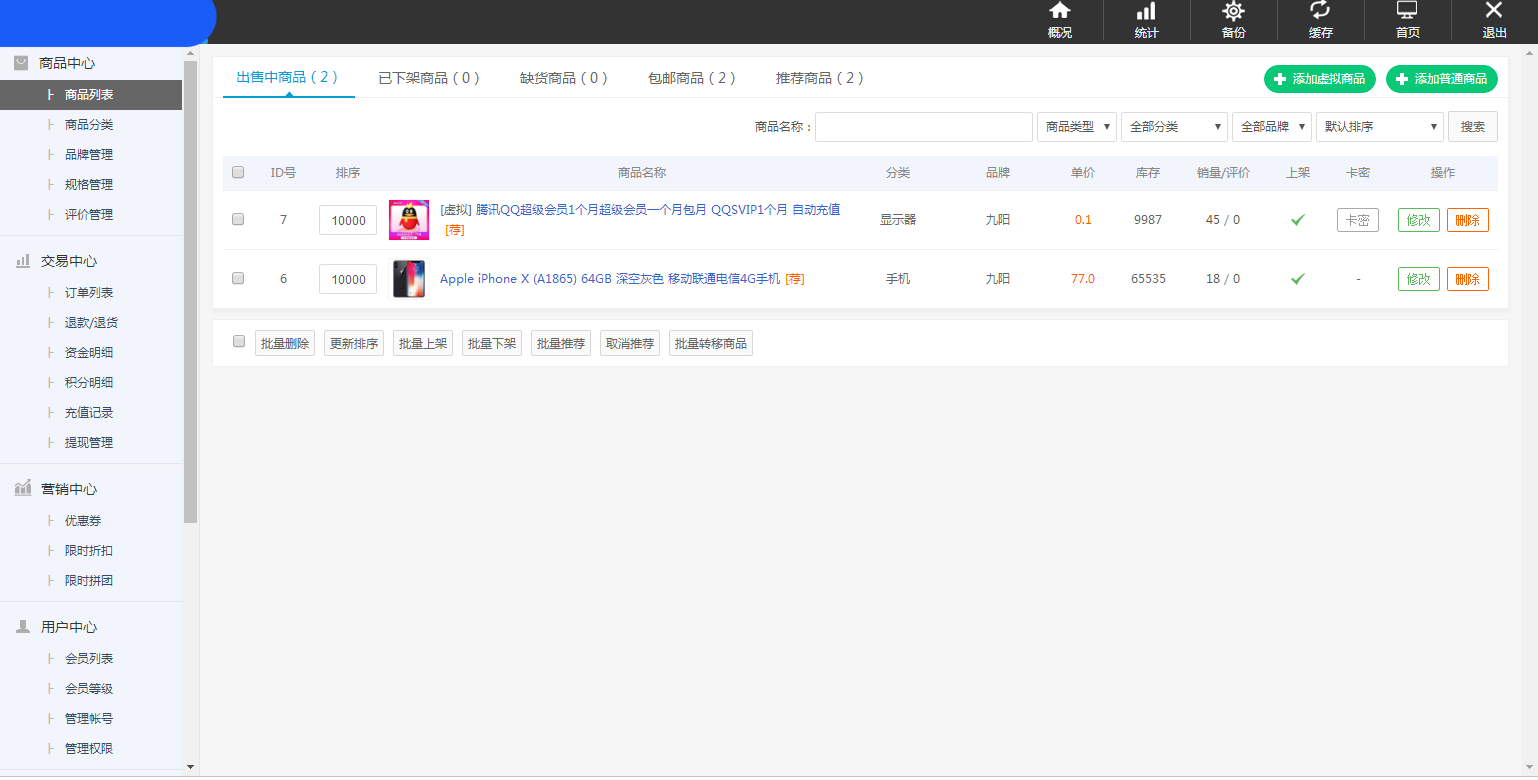The height and width of the screenshot is (780, 1538).
Task: Check the select-all checkbox in table header
Action: point(237,172)
